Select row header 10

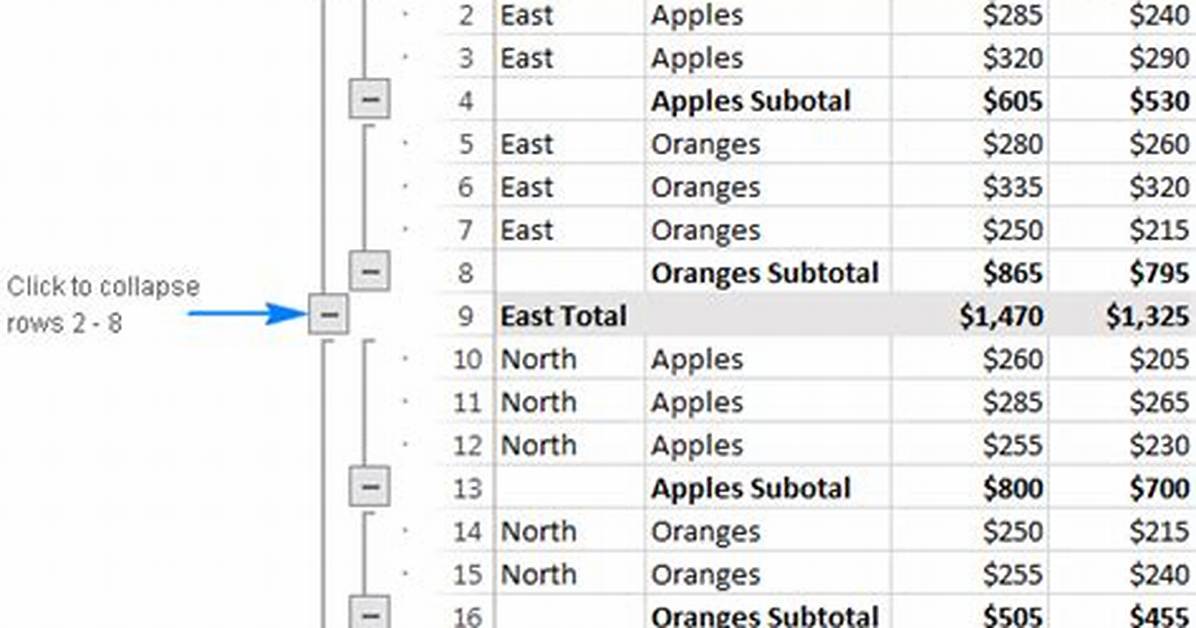tap(466, 359)
